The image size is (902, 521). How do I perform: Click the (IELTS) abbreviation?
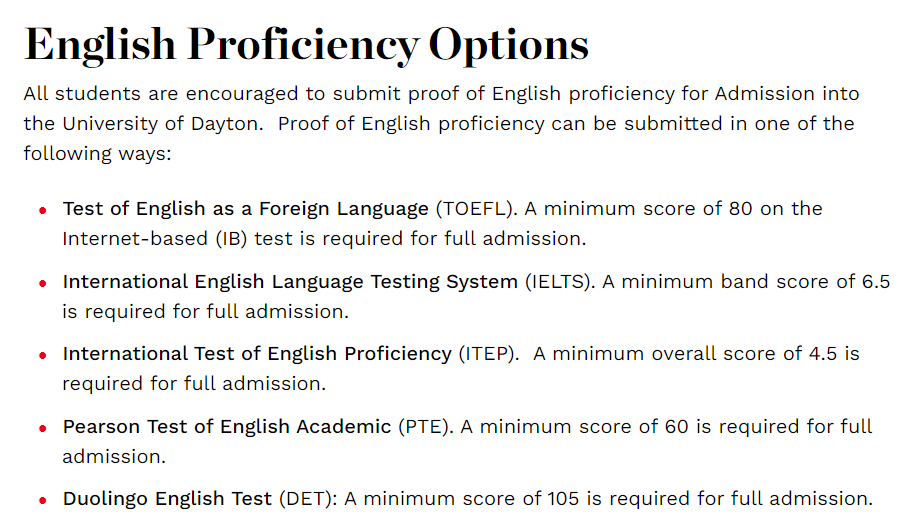coord(561,281)
